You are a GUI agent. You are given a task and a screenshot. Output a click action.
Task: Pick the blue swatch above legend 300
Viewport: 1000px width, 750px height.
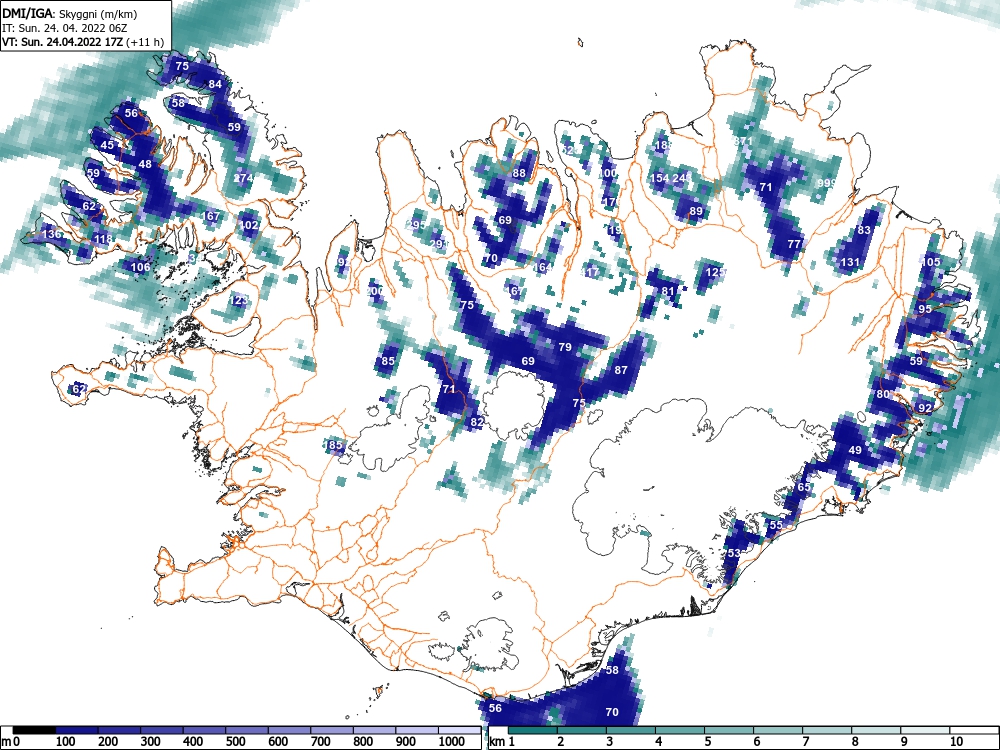point(162,730)
